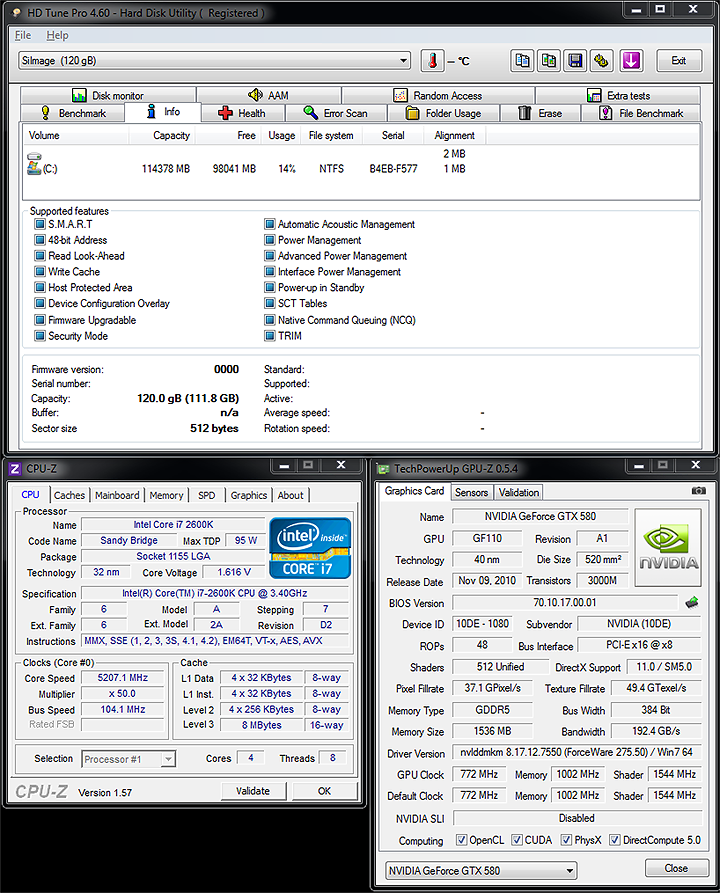
Task: Click the purple download arrow icon
Action: pyautogui.click(x=631, y=60)
